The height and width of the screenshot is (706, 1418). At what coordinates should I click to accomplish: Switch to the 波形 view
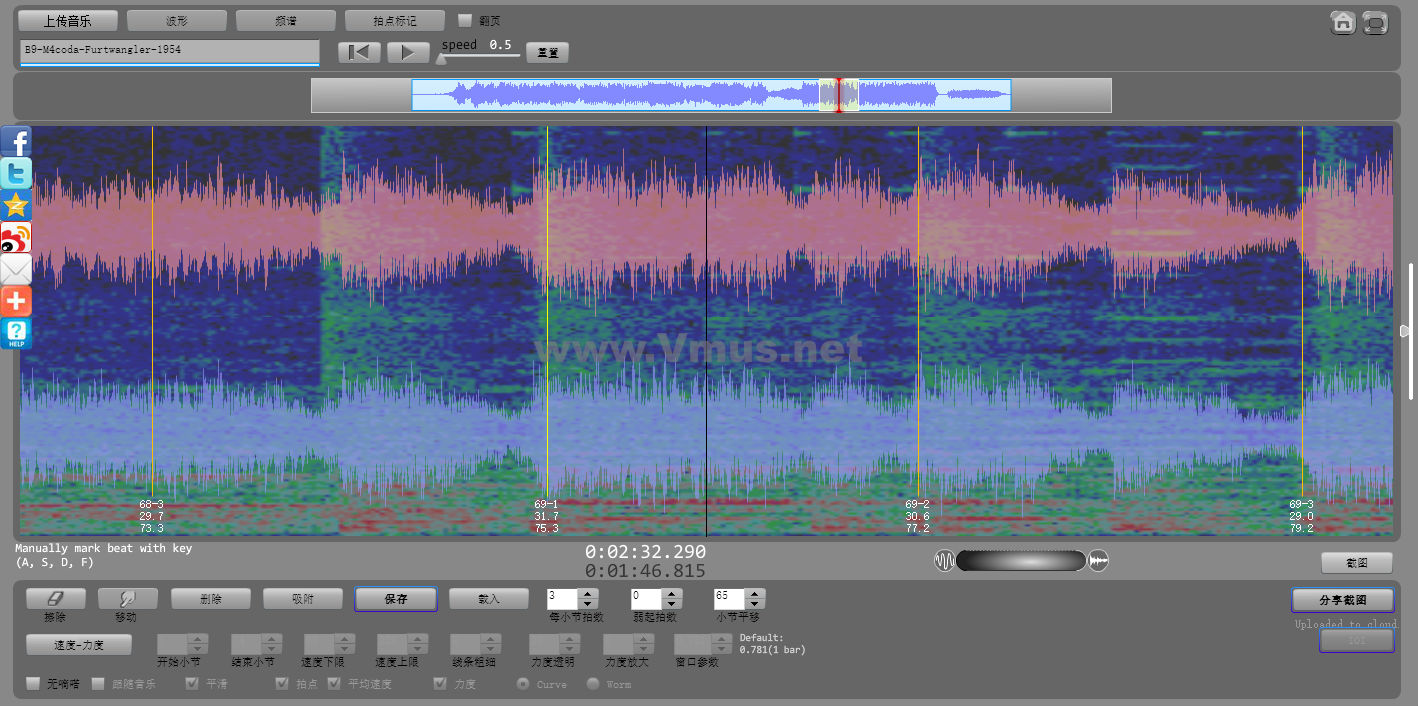(x=177, y=20)
